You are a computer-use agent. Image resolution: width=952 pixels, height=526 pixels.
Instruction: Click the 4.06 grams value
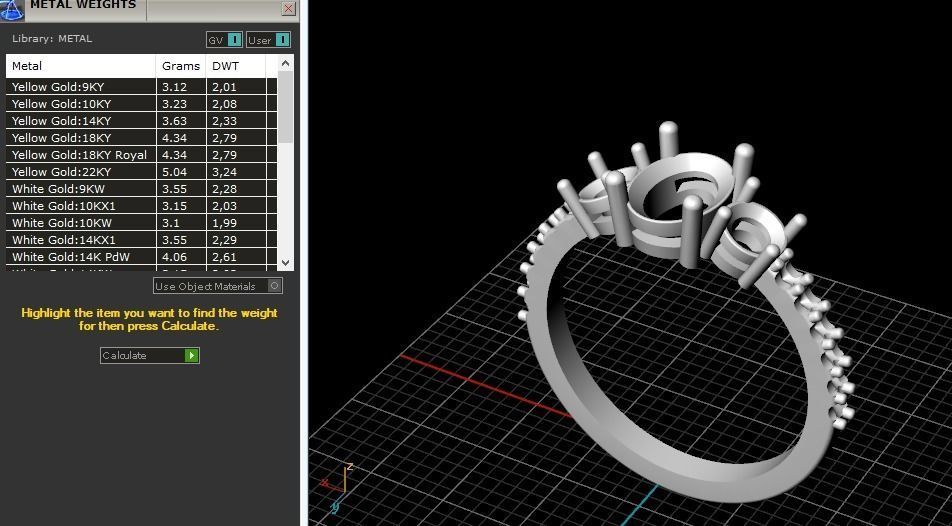tap(174, 257)
